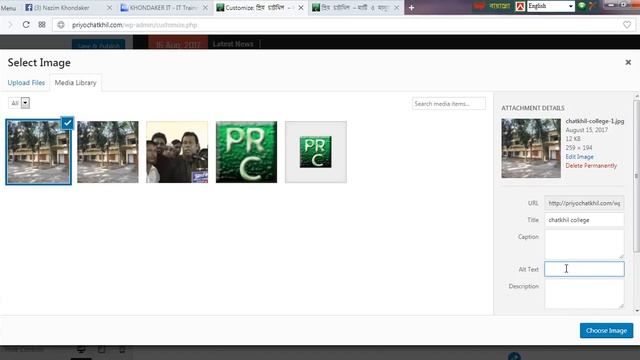This screenshot has width=640, height=360.
Task: Bookmark page with the heart icon
Action: (x=627, y=25)
